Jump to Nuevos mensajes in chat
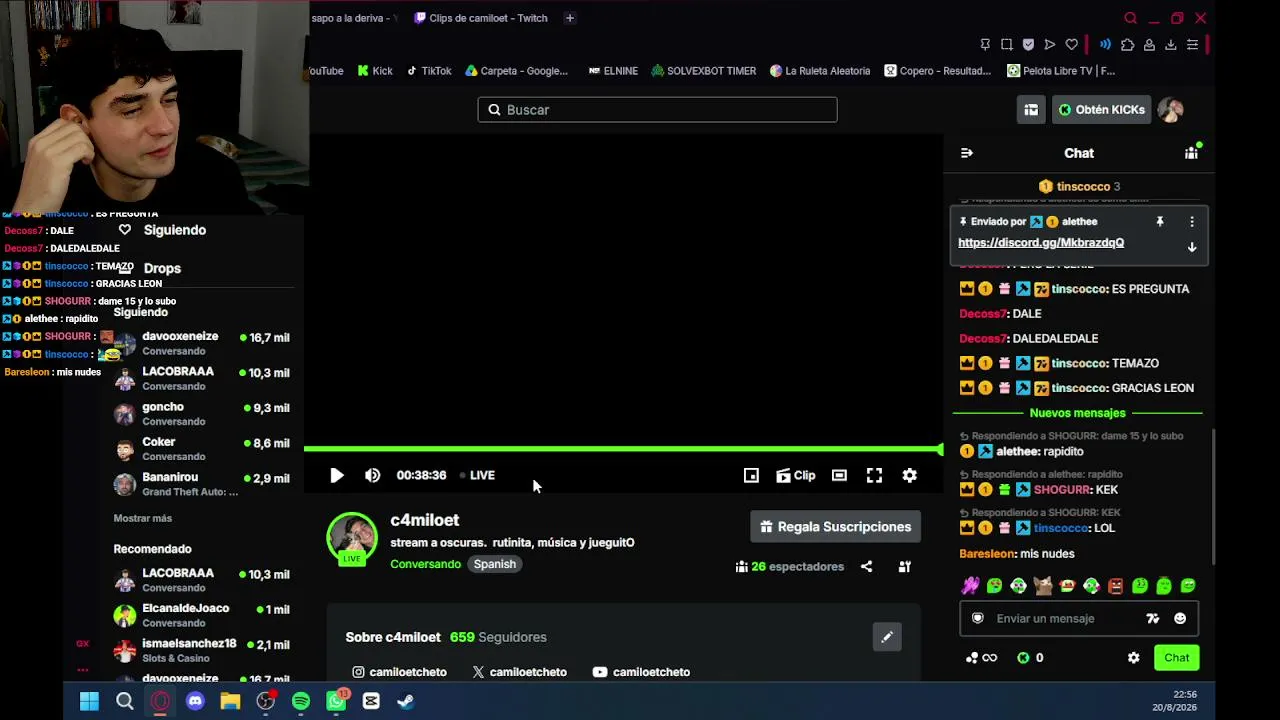Image resolution: width=1280 pixels, height=720 pixels. [x=1078, y=413]
